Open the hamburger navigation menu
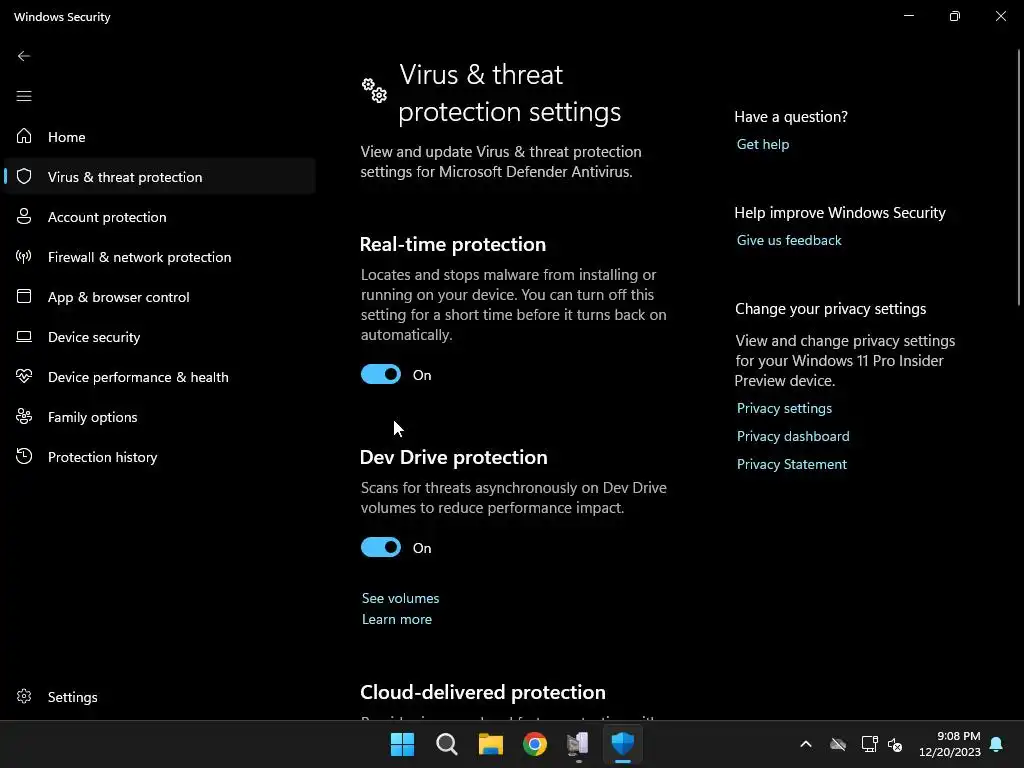The width and height of the screenshot is (1024, 768). pos(24,96)
